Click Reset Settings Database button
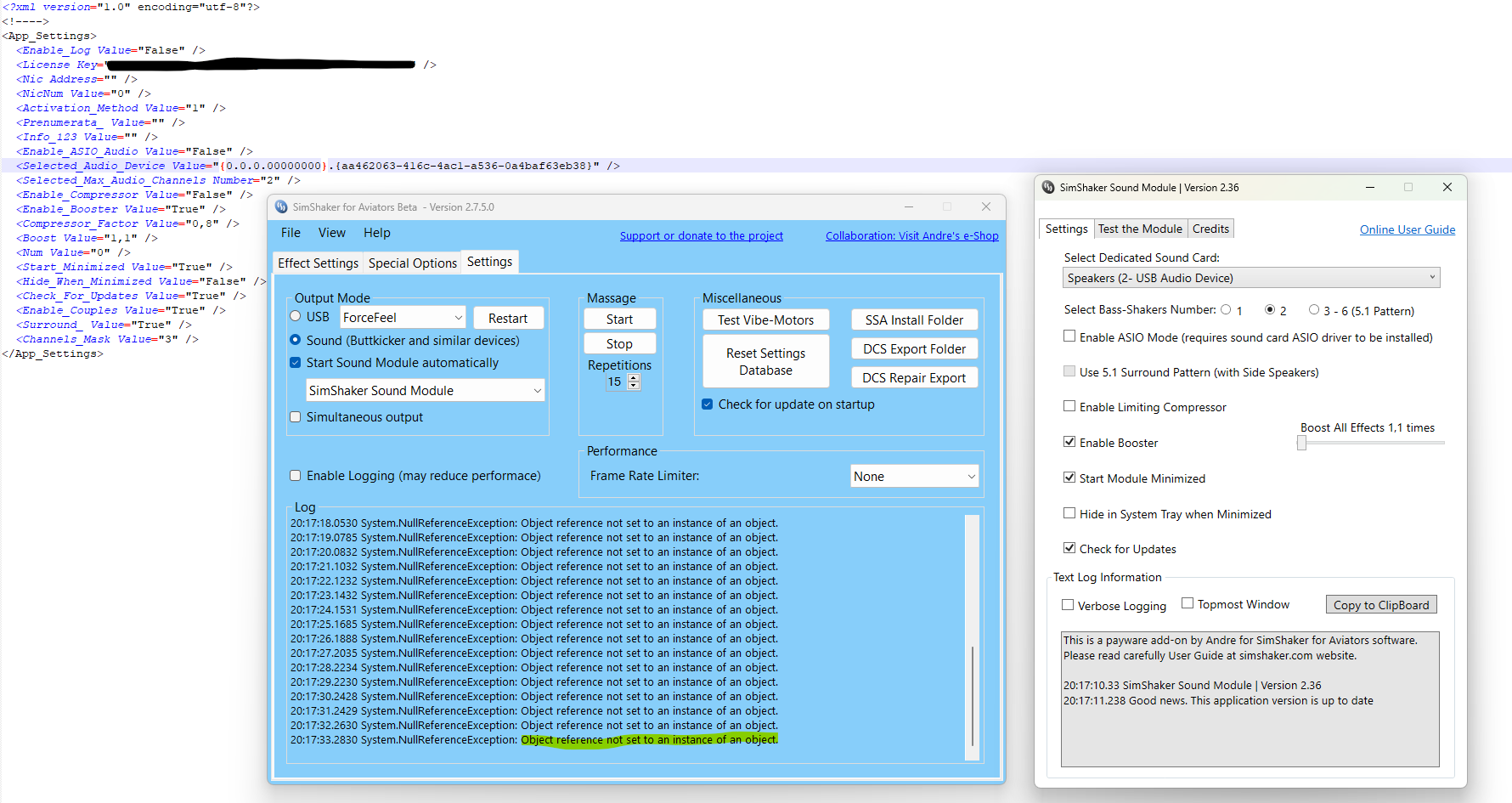 pyautogui.click(x=766, y=362)
